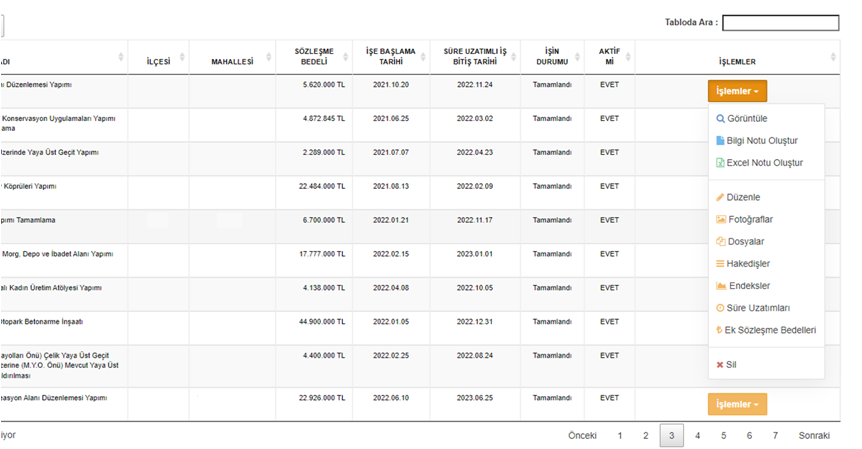Image resolution: width=862 pixels, height=449 pixels.
Task: Jump to page 5 in pagination
Action: pyautogui.click(x=723, y=435)
